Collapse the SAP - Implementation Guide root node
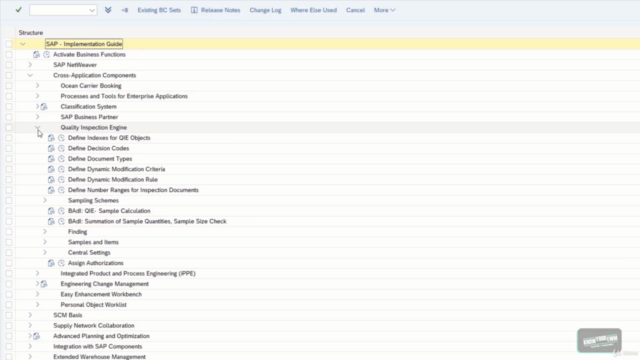Viewport: 640px width, 360px height. tap(23, 44)
